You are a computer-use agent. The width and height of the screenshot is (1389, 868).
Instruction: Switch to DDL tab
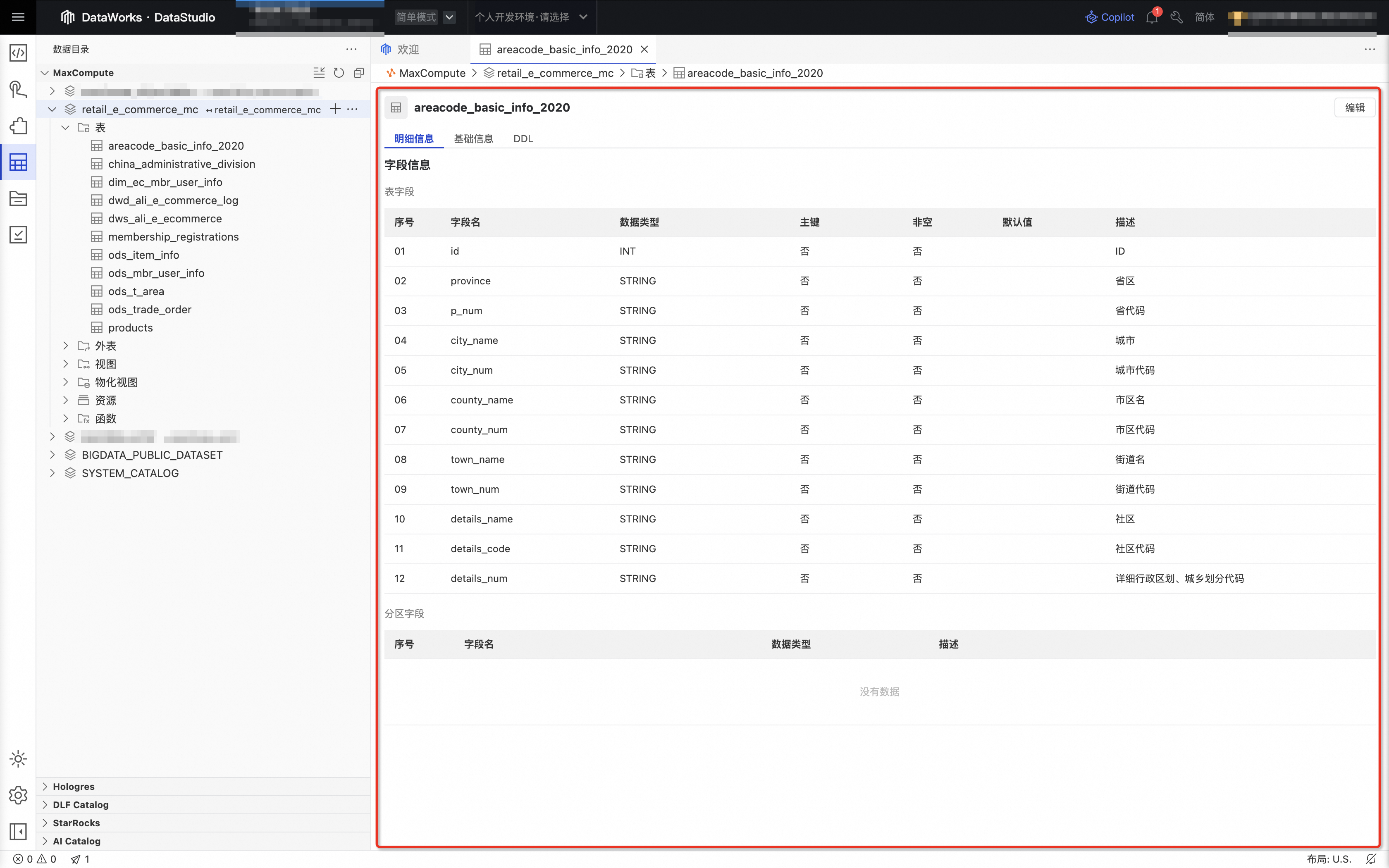coord(523,138)
